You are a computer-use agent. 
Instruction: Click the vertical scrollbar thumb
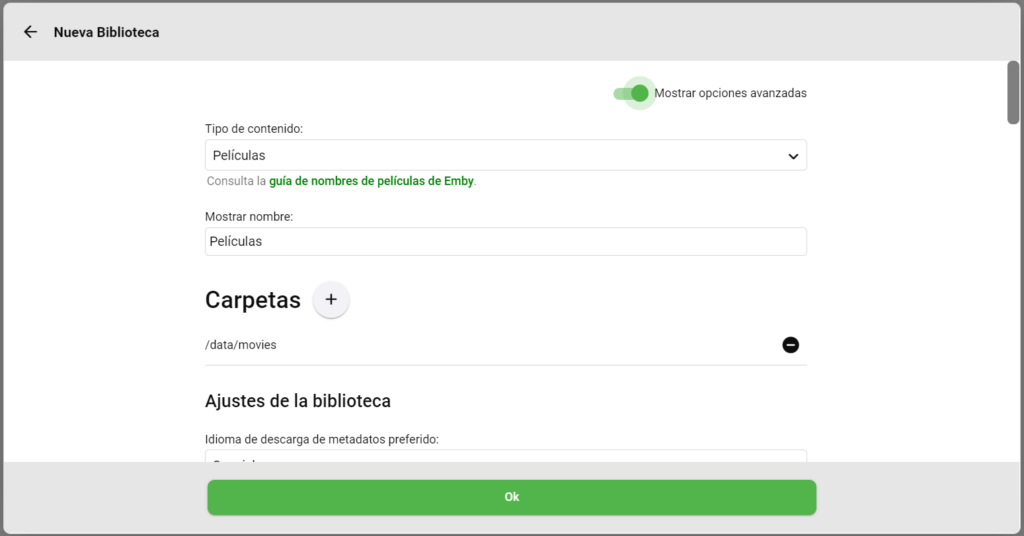tap(1013, 92)
